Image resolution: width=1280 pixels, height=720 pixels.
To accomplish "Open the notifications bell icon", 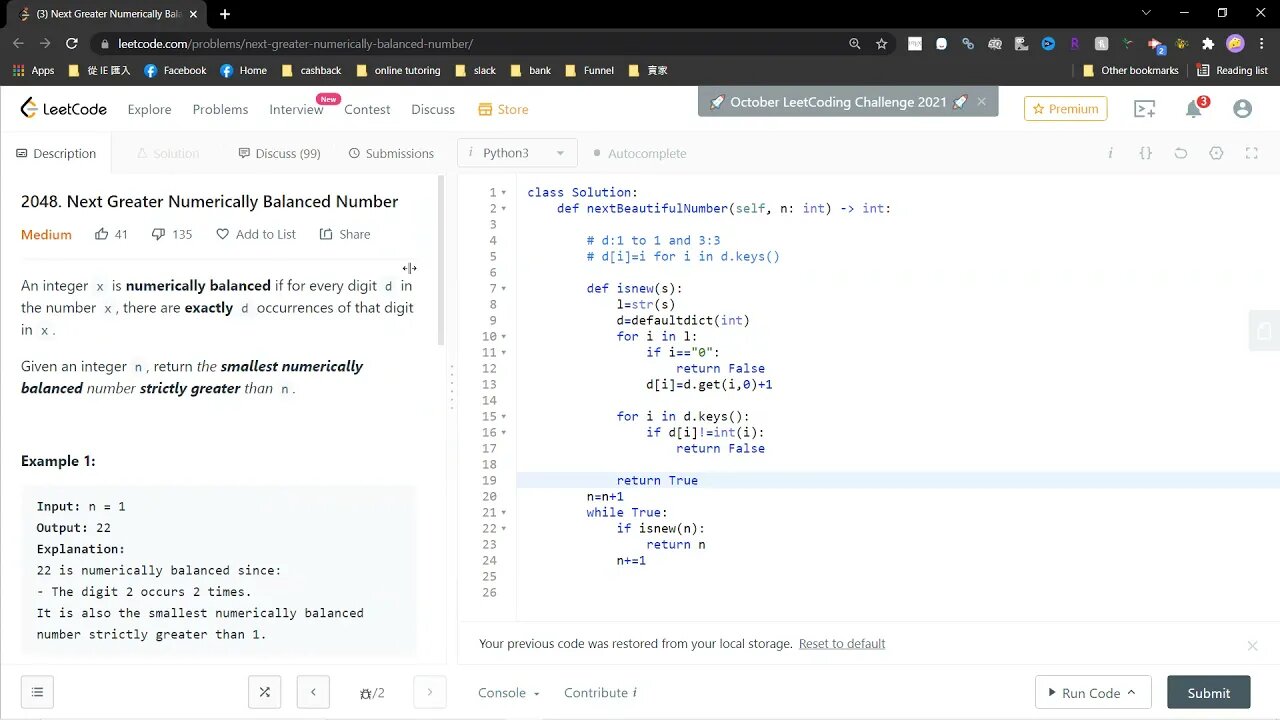I will click(1194, 109).
